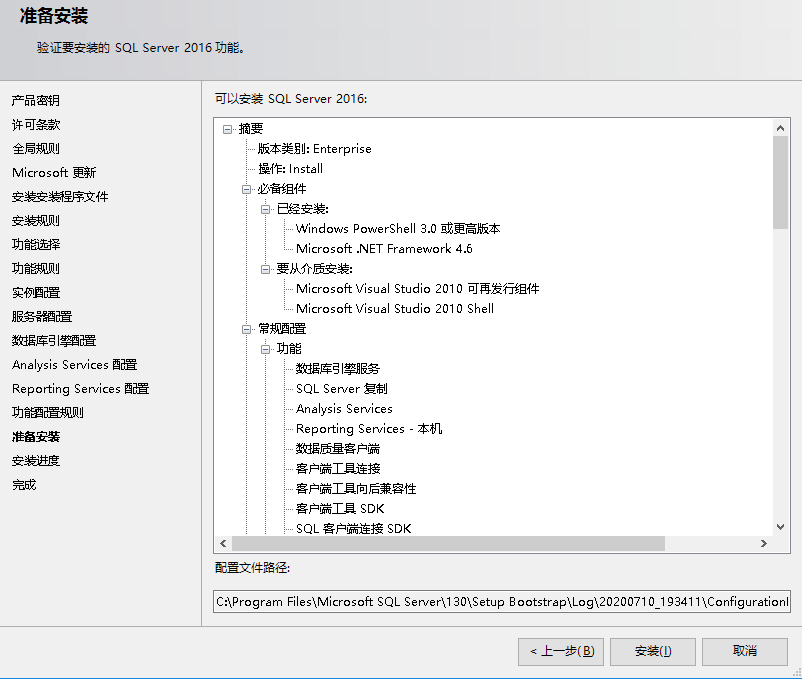Select 完成 step in sidebar
This screenshot has height=679, width=802.
[x=24, y=485]
